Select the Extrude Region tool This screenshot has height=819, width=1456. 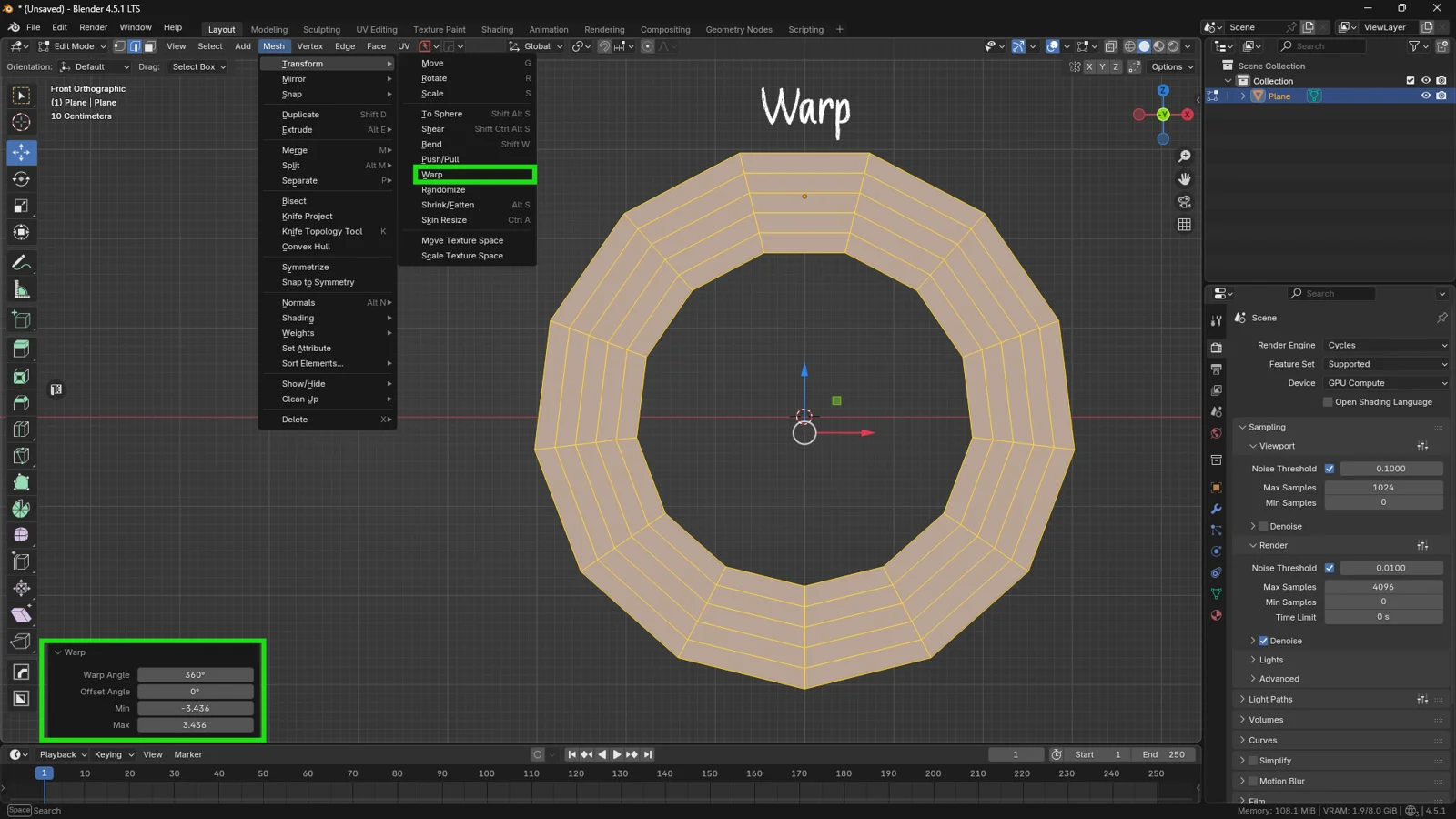click(x=21, y=349)
